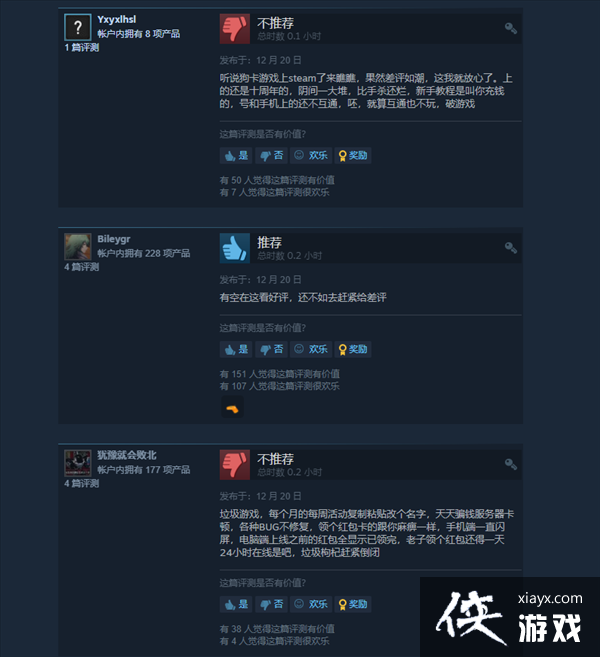The height and width of the screenshot is (657, 600).
Task: Open the 犹豫就会败北 username link
Action: pos(127,455)
